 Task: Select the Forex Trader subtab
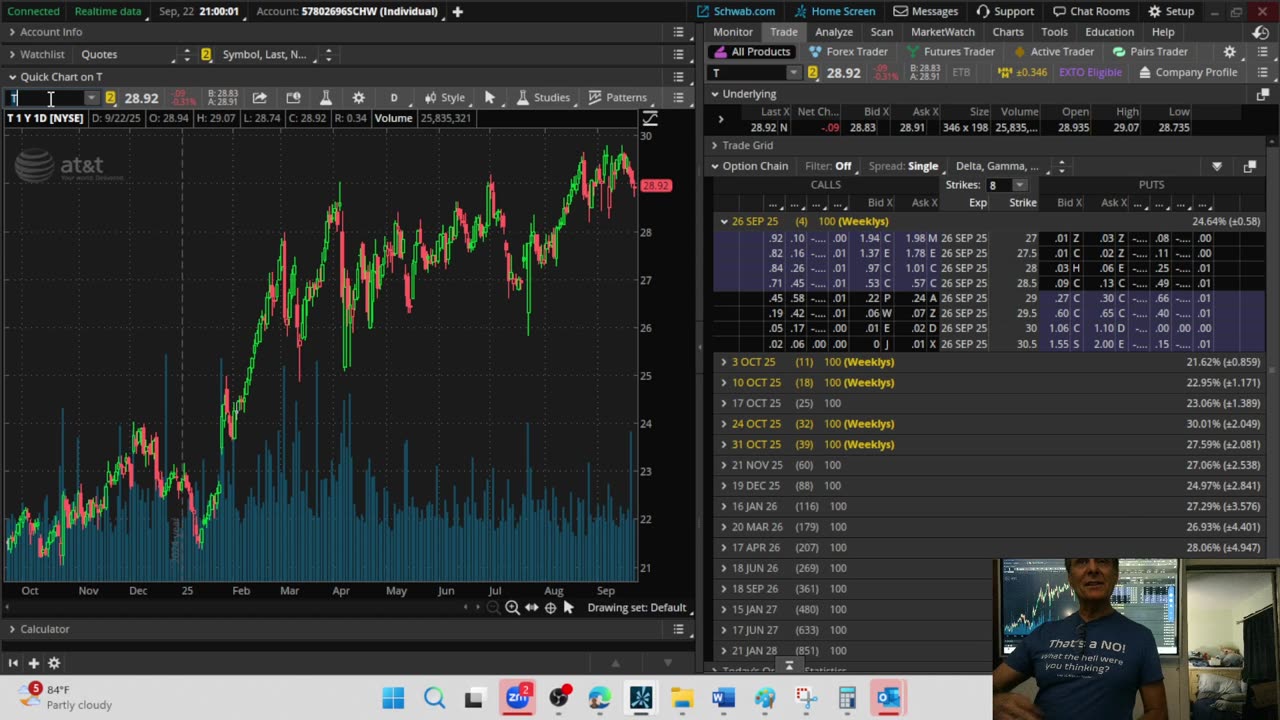coord(848,52)
